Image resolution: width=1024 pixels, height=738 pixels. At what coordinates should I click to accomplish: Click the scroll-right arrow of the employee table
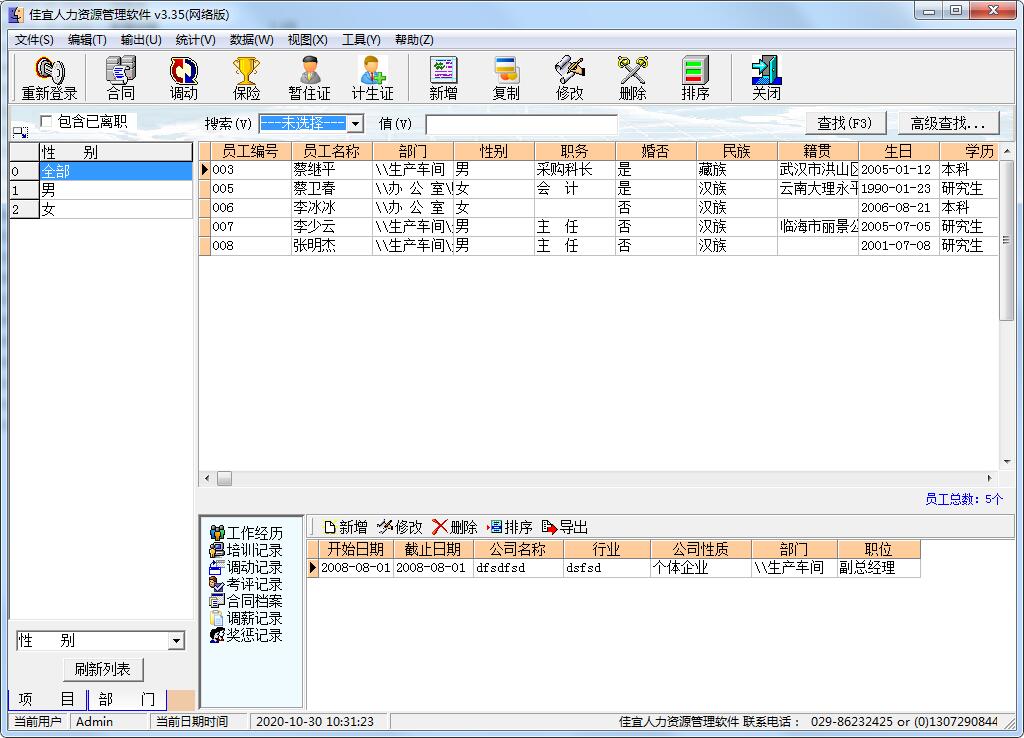pos(990,479)
